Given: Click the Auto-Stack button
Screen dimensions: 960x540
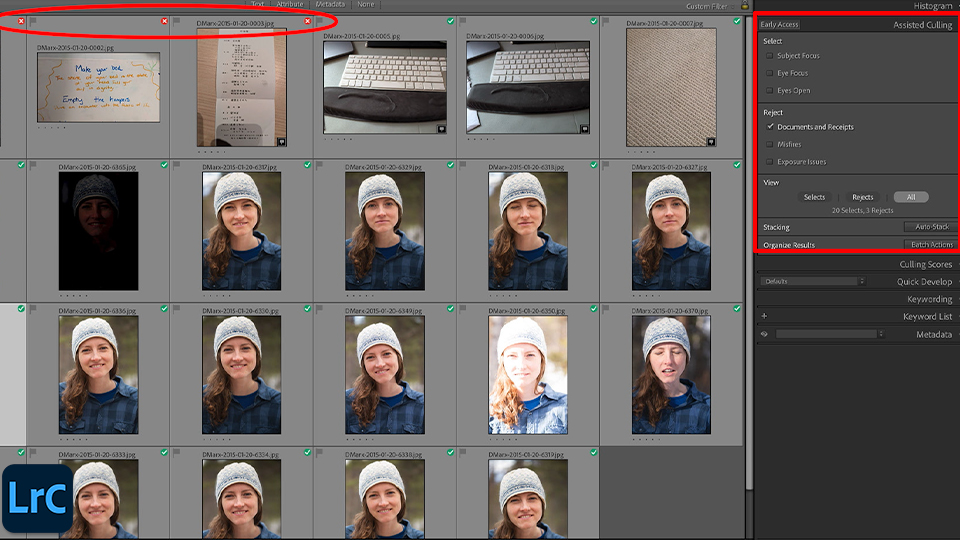Looking at the screenshot, I should (x=931, y=227).
